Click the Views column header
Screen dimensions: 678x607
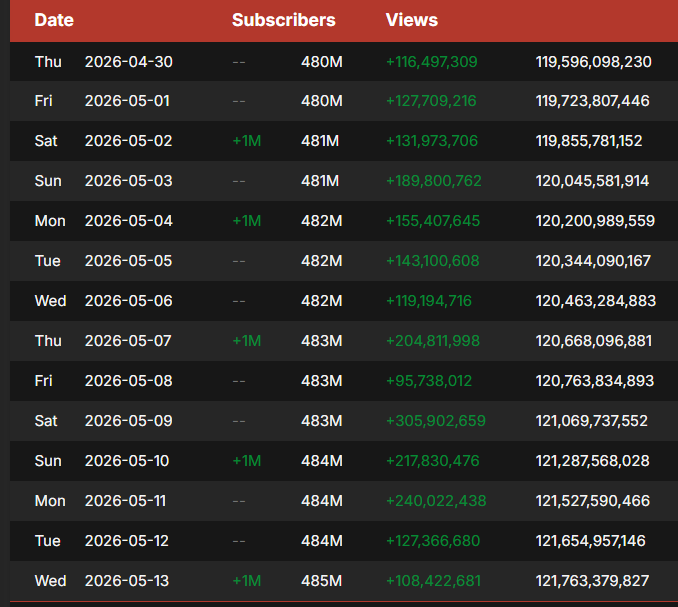[x=412, y=20]
